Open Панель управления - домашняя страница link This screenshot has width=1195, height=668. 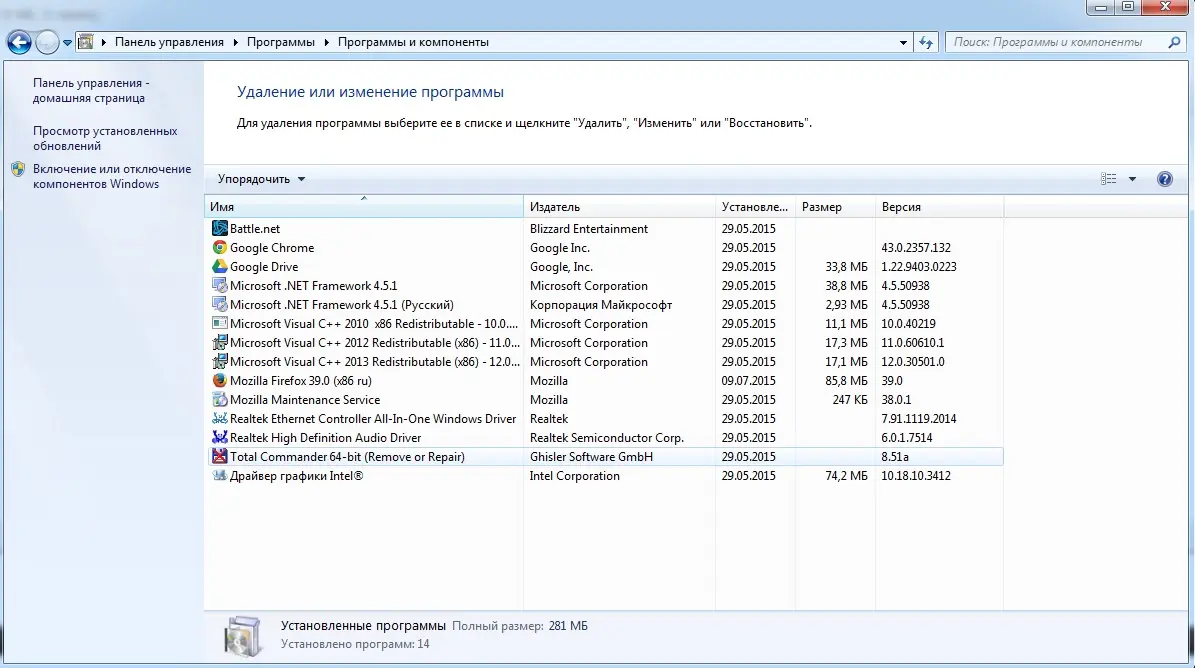click(x=91, y=91)
